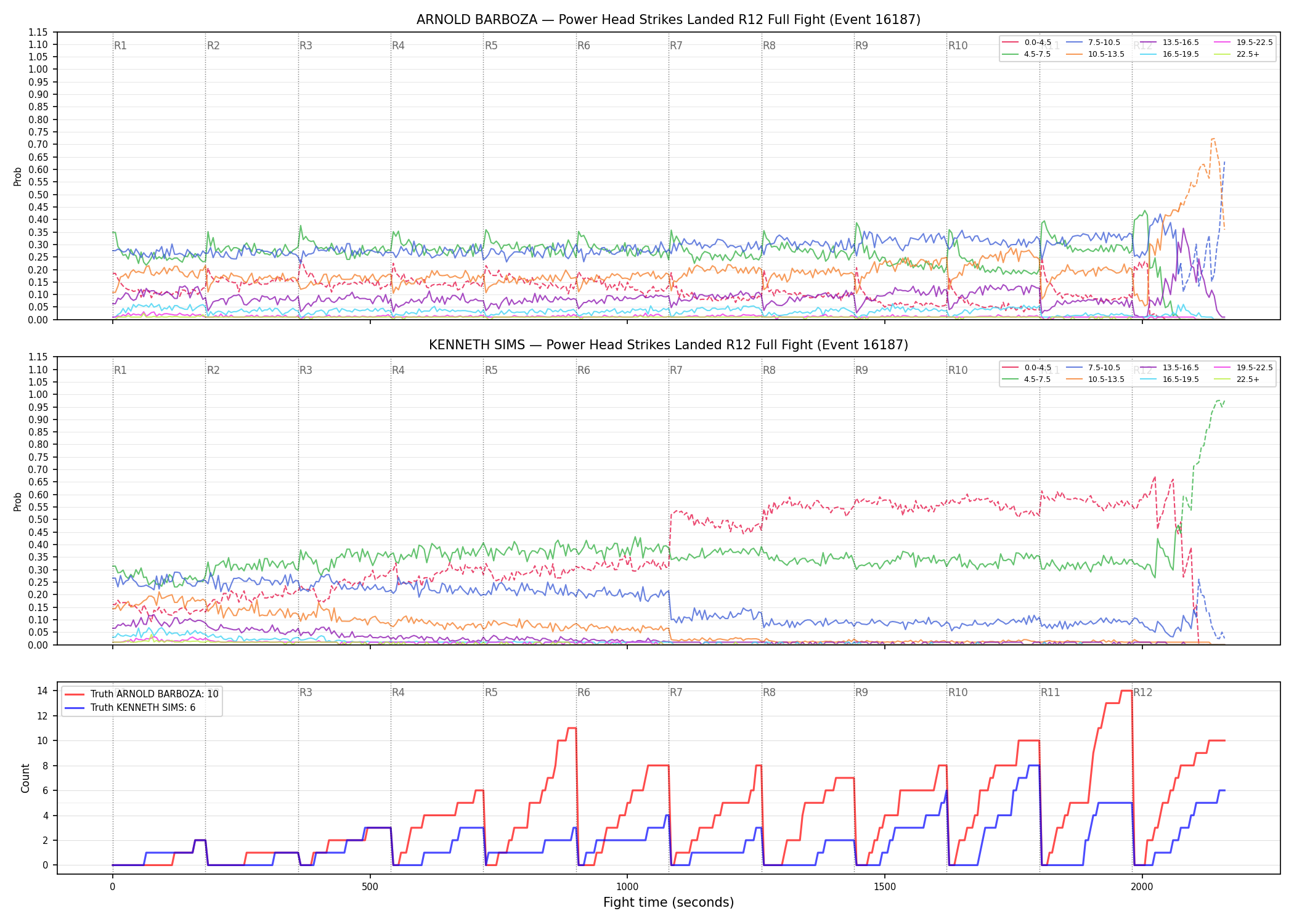1294x924 pixels.
Task: Click R9 round marker in Sims chart
Action: (861, 370)
